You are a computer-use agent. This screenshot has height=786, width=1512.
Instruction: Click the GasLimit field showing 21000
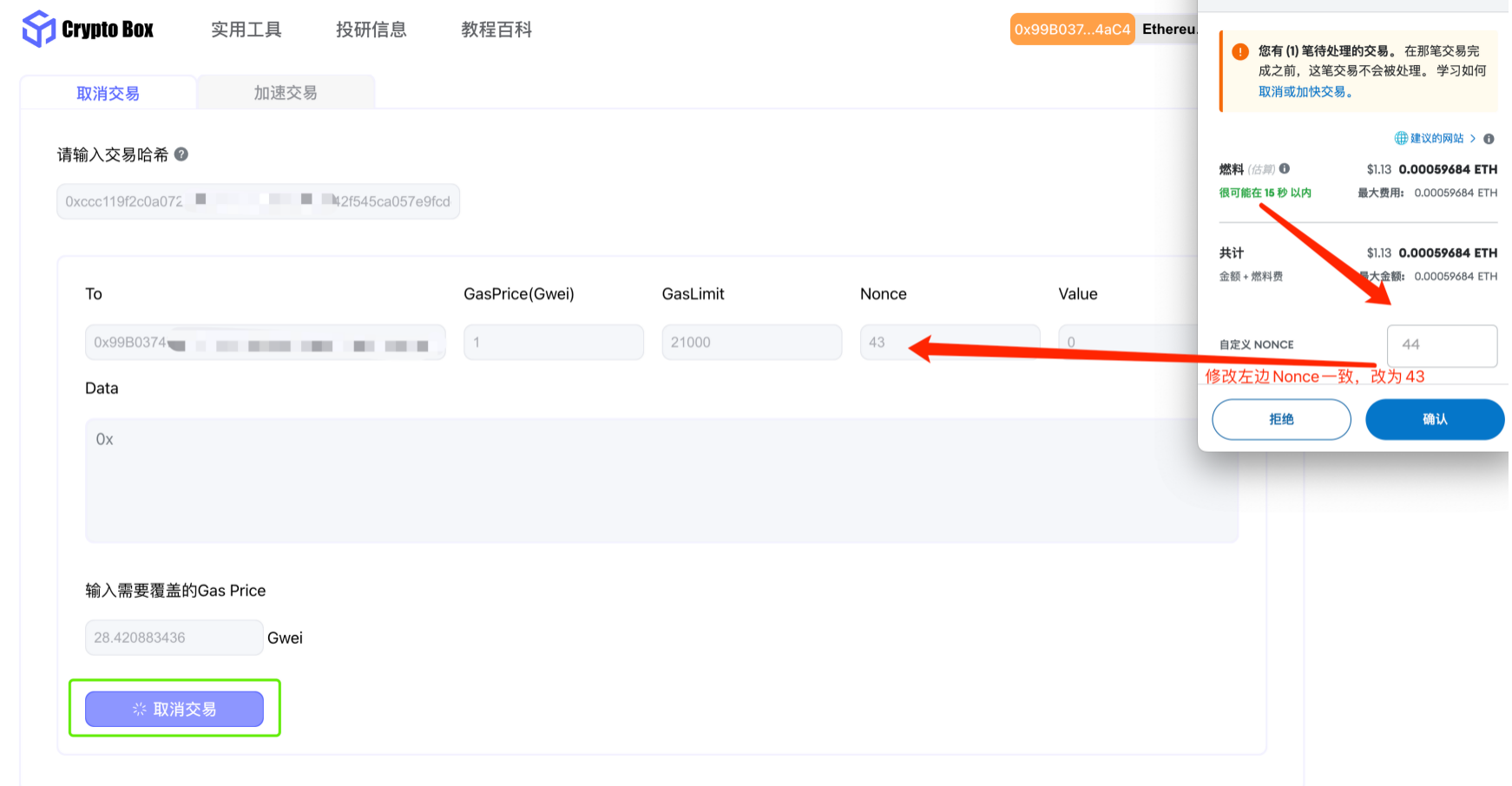[x=752, y=343]
